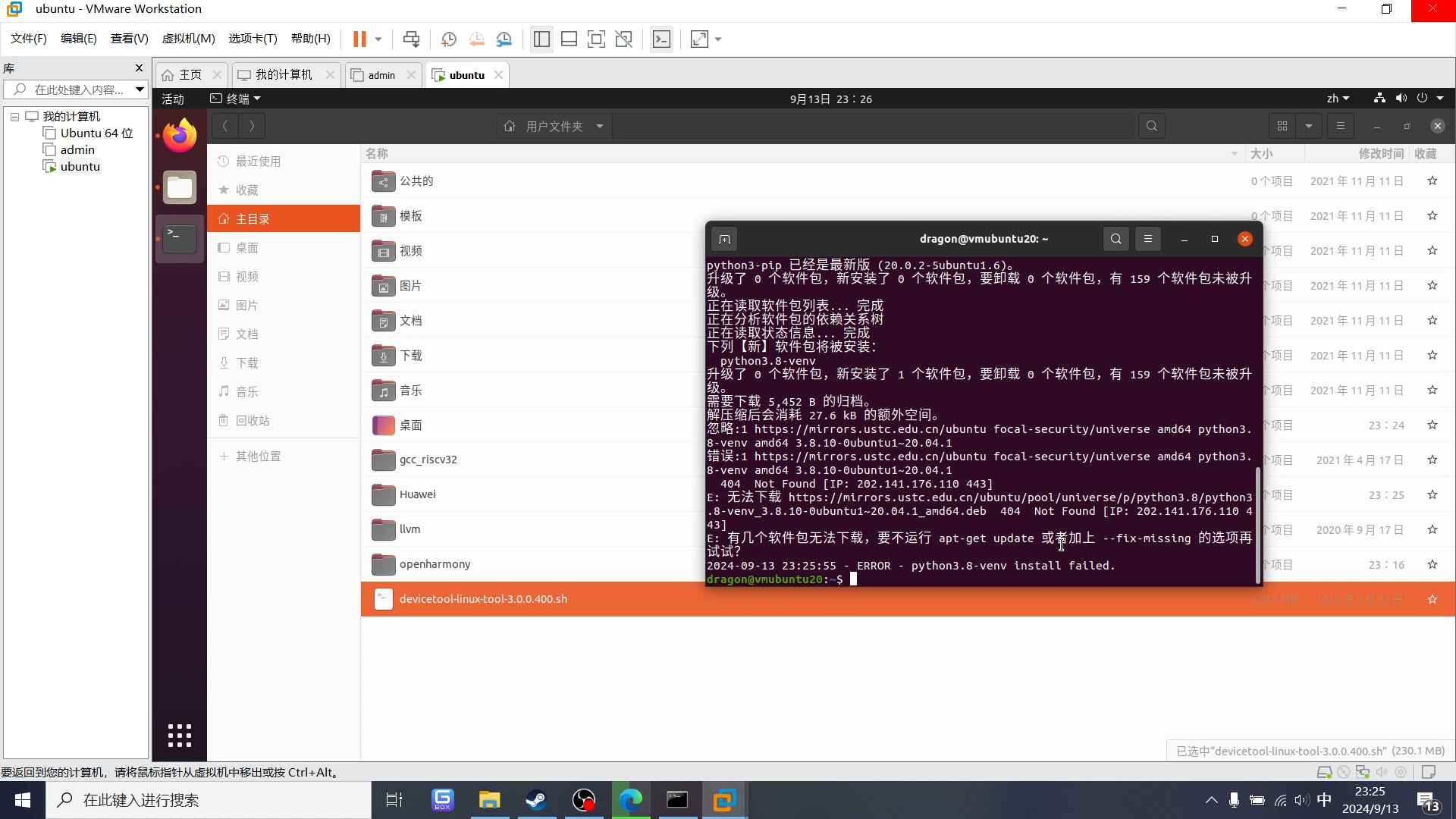The height and width of the screenshot is (819, 1456).
Task: Collapse the 我的计算机 tree node
Action: 14,117
